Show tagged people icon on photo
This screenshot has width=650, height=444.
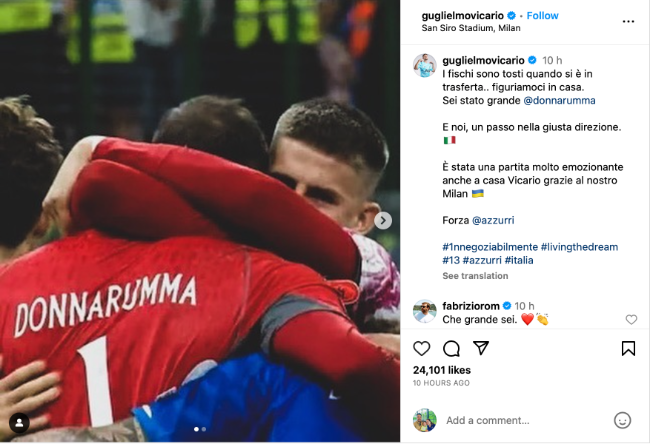(x=19, y=423)
